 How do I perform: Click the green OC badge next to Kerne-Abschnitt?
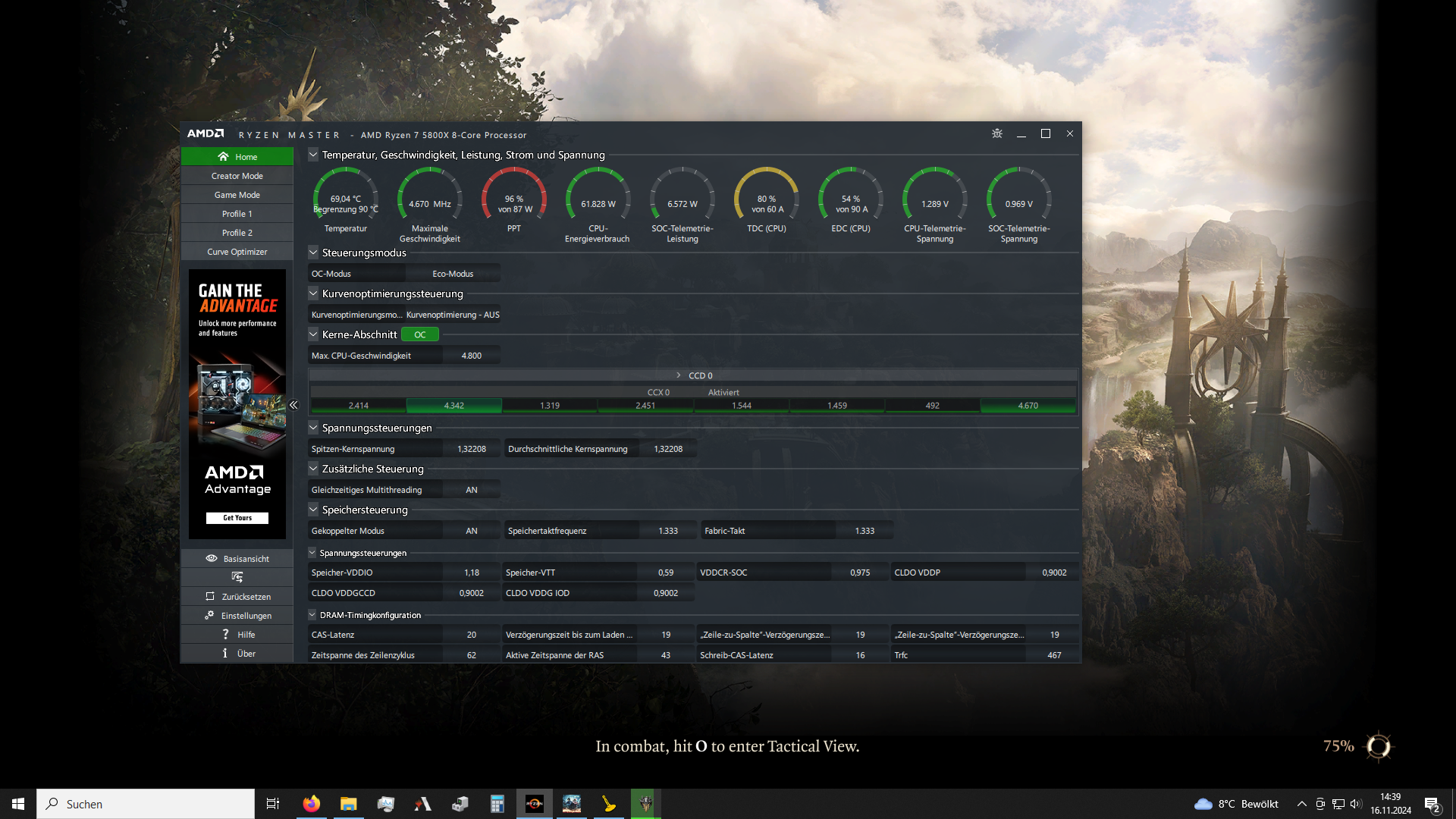[x=419, y=334]
